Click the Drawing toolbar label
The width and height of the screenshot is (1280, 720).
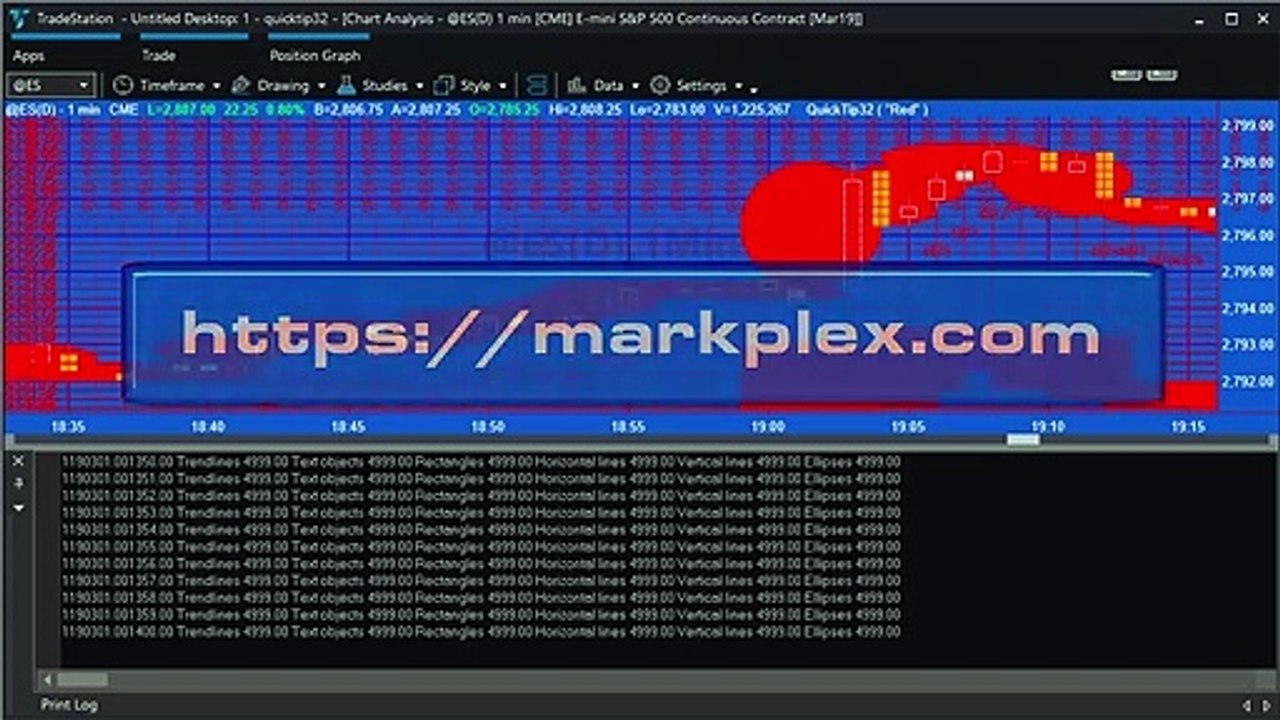pyautogui.click(x=283, y=85)
